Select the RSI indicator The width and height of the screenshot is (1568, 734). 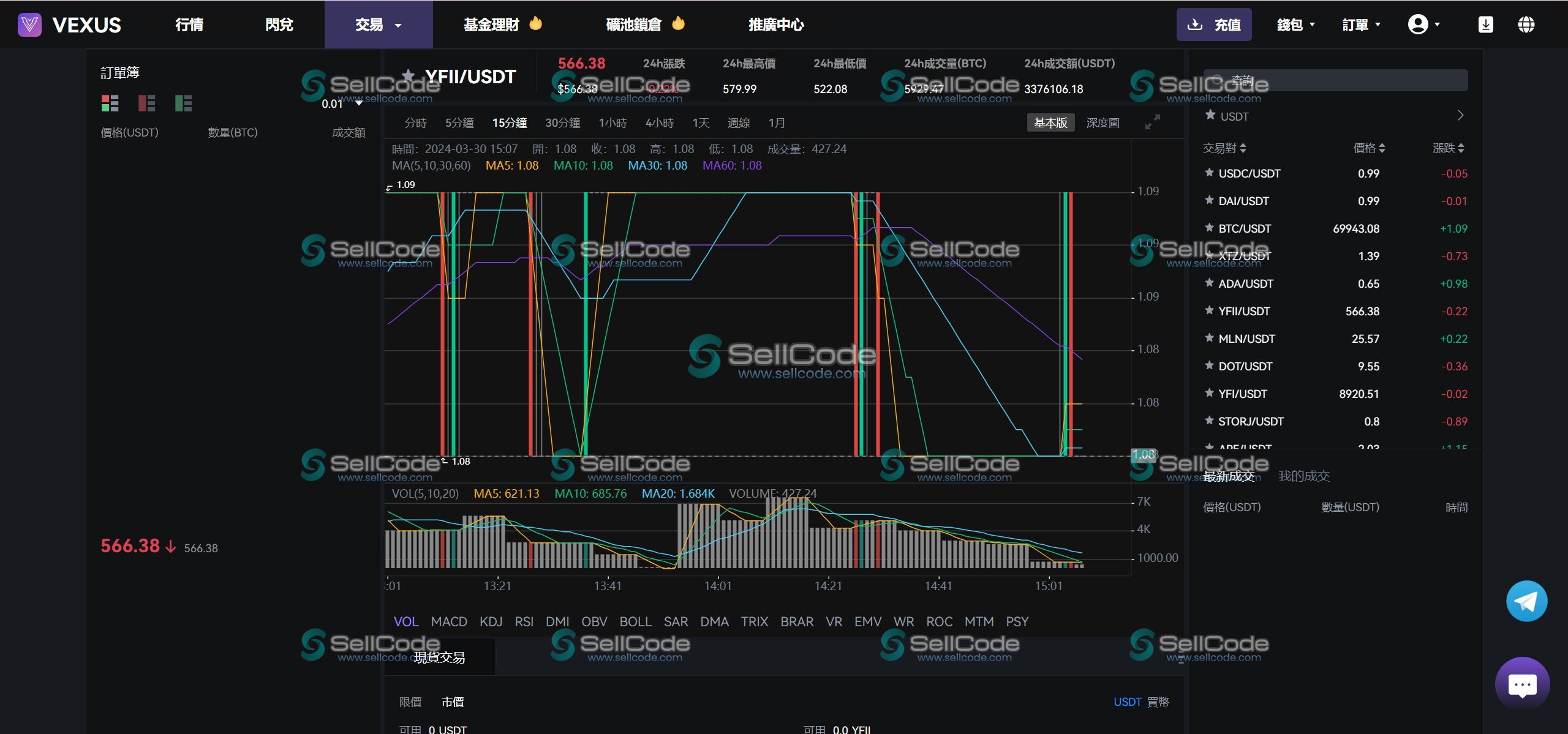[x=524, y=621]
